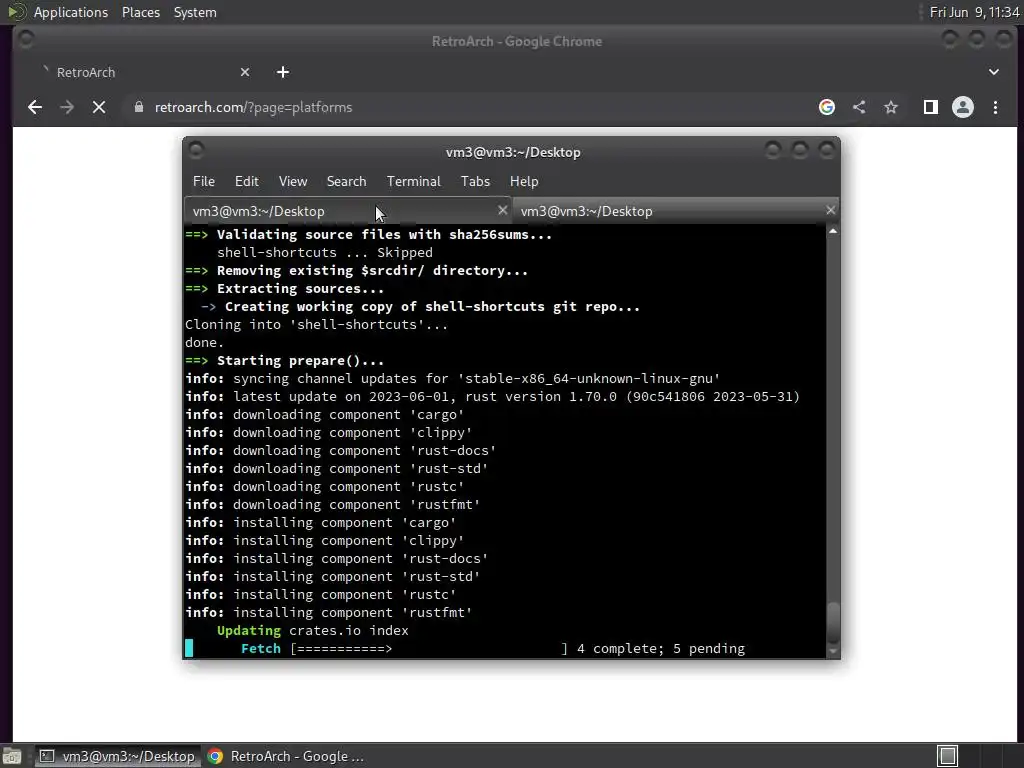The height and width of the screenshot is (768, 1024).
Task: Click Chrome forward navigation arrow
Action: pyautogui.click(x=67, y=107)
